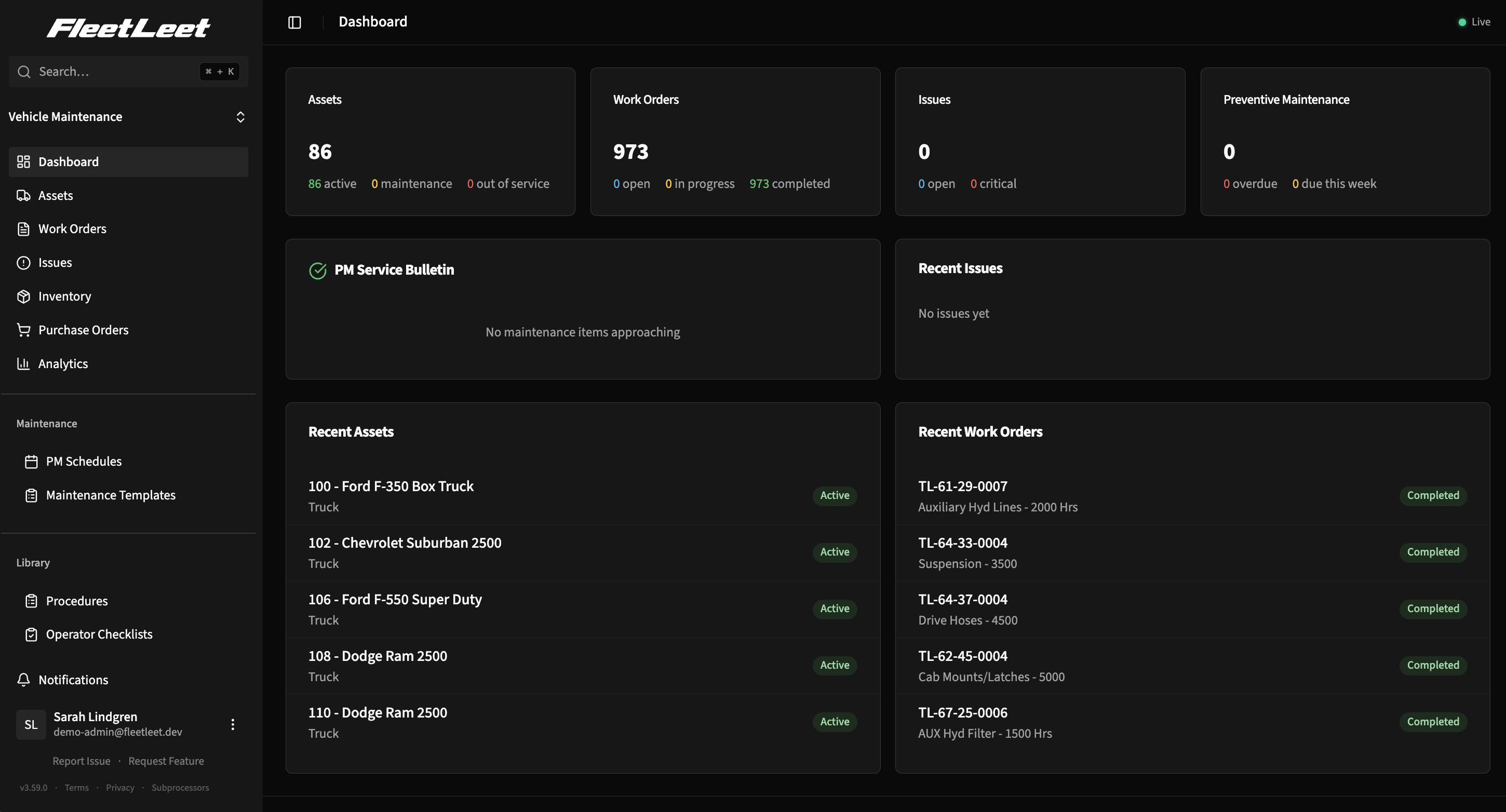Open asset 100 - Ford F-350 Box Truck

[x=582, y=496]
